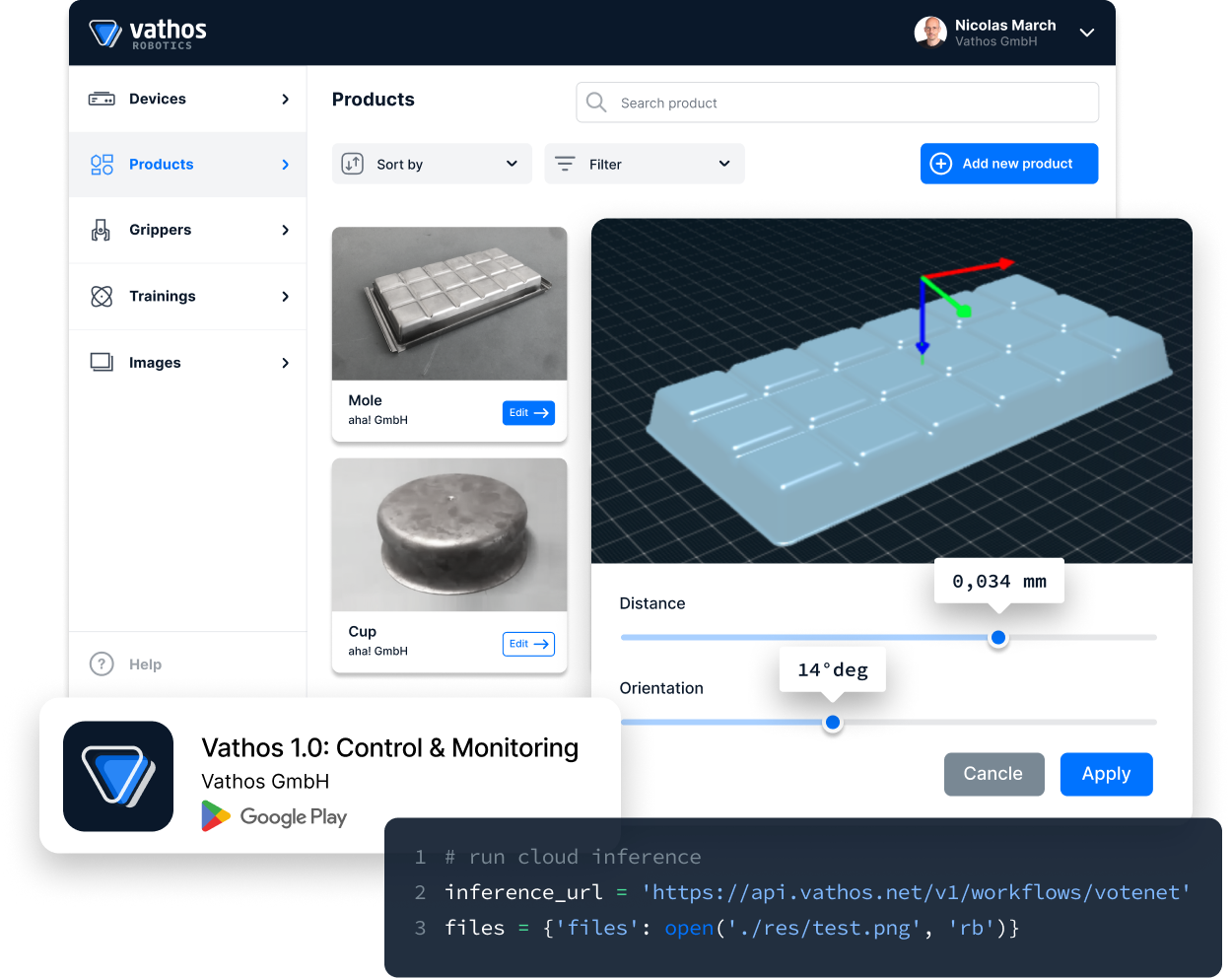Go to the Grippers section
1232x978 pixels.
(x=187, y=230)
